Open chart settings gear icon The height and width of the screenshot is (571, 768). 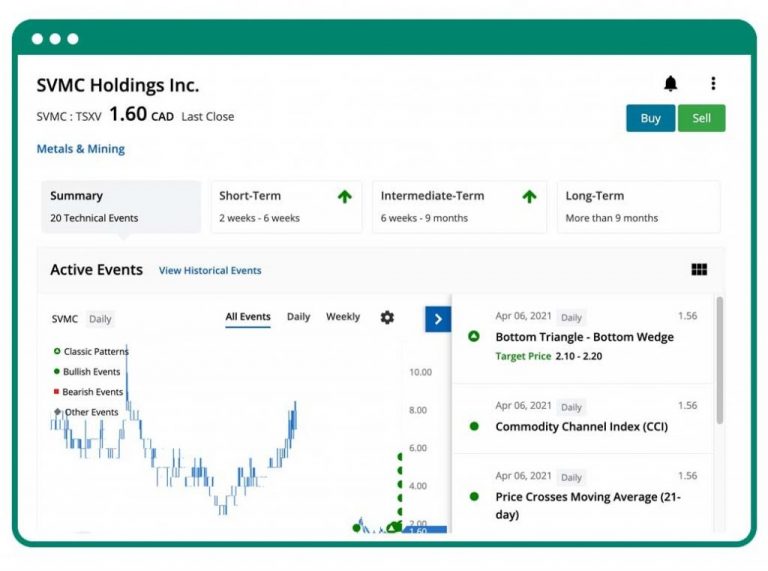(387, 317)
